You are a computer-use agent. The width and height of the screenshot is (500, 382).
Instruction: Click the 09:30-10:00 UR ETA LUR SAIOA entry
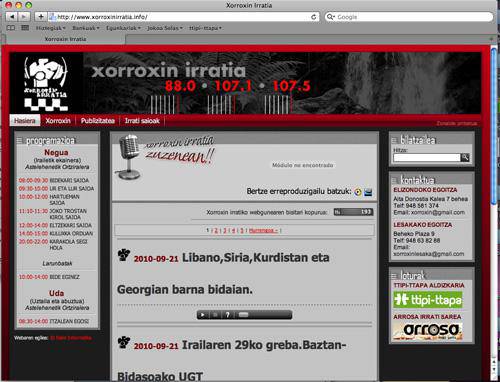click(56, 189)
